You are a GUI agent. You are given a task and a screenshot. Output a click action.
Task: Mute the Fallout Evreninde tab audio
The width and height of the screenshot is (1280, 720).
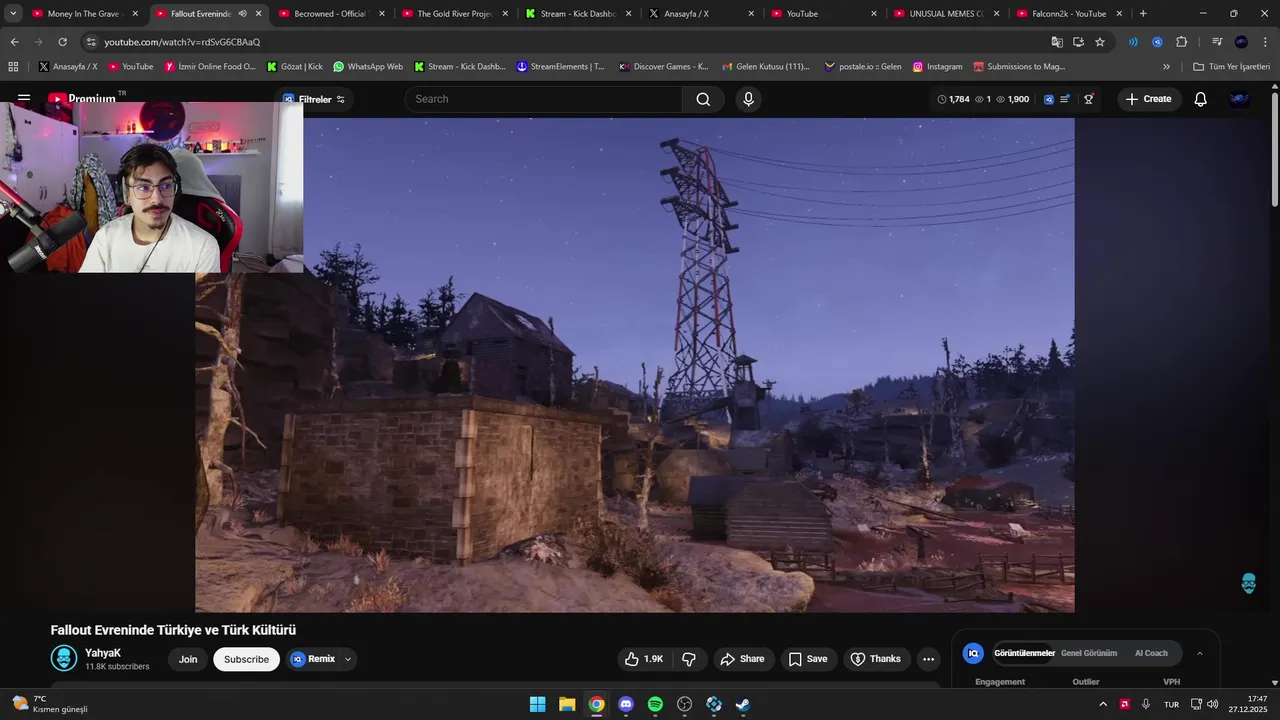pos(242,14)
